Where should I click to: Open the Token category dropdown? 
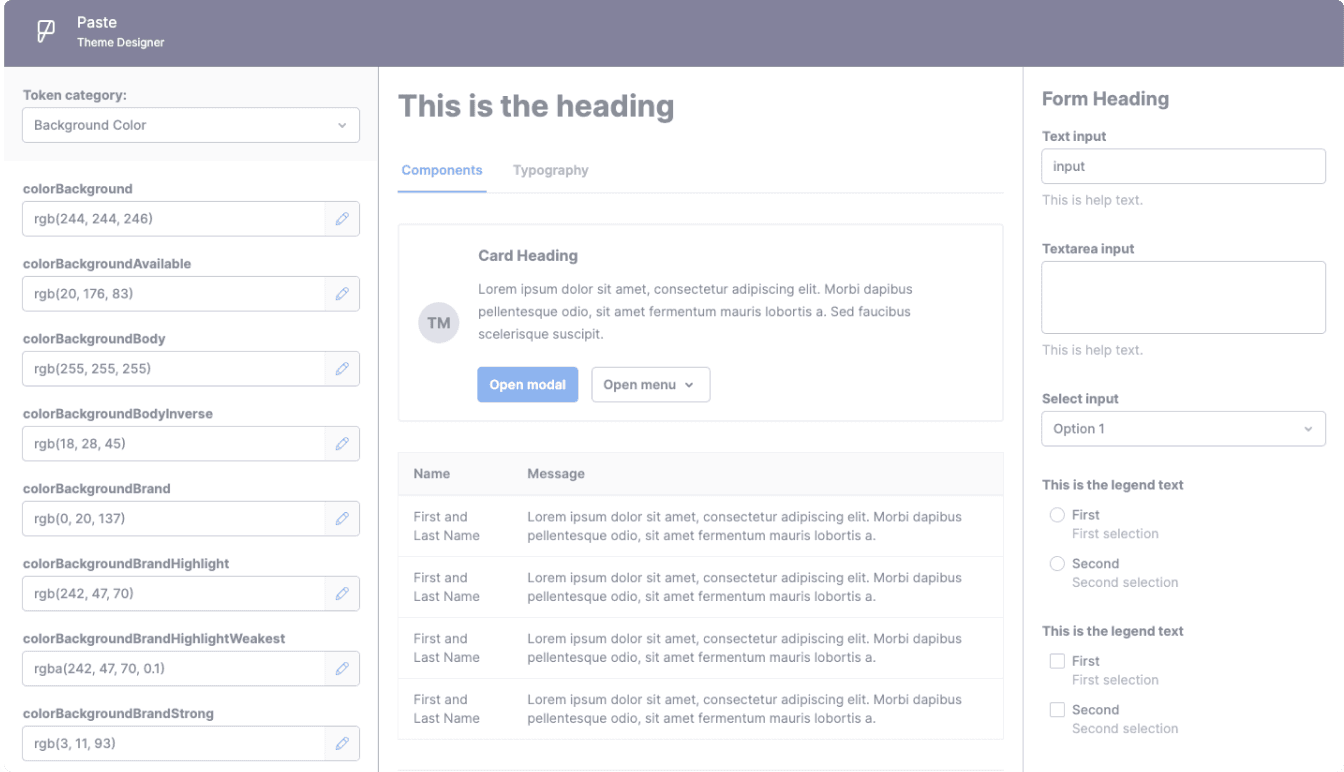coord(190,126)
